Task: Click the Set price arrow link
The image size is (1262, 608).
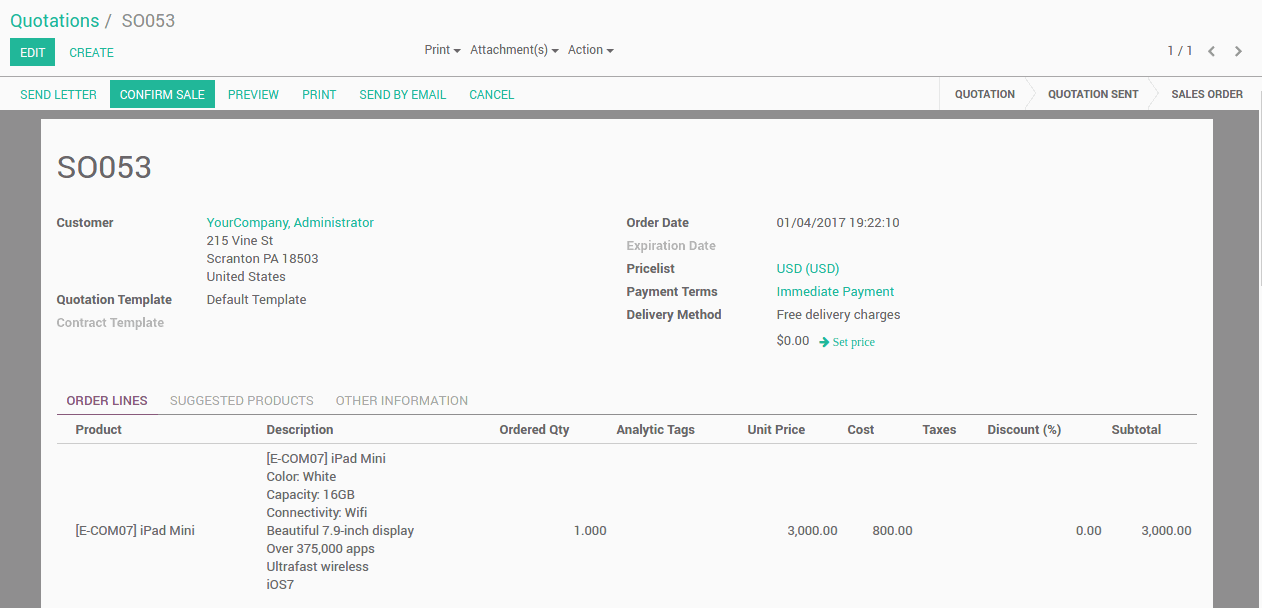Action: pyautogui.click(x=847, y=342)
